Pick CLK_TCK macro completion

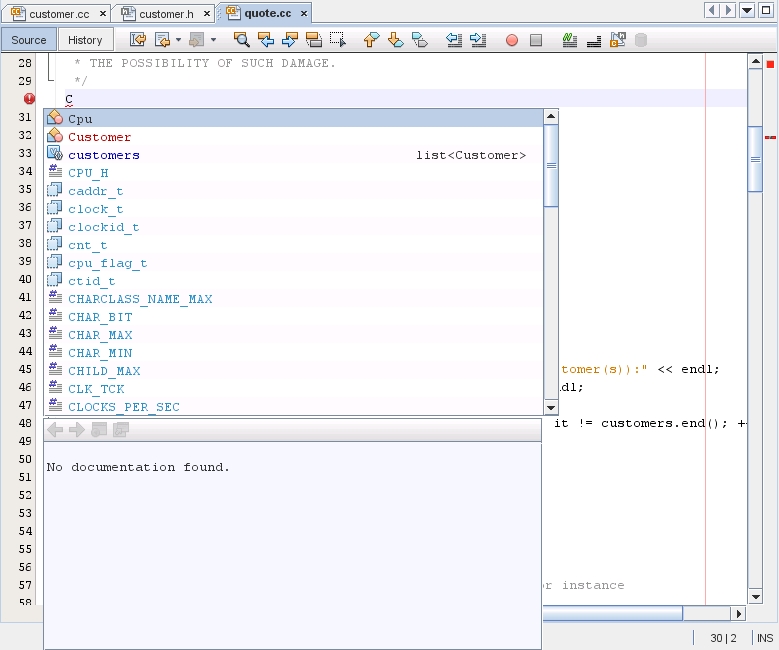[294, 389]
